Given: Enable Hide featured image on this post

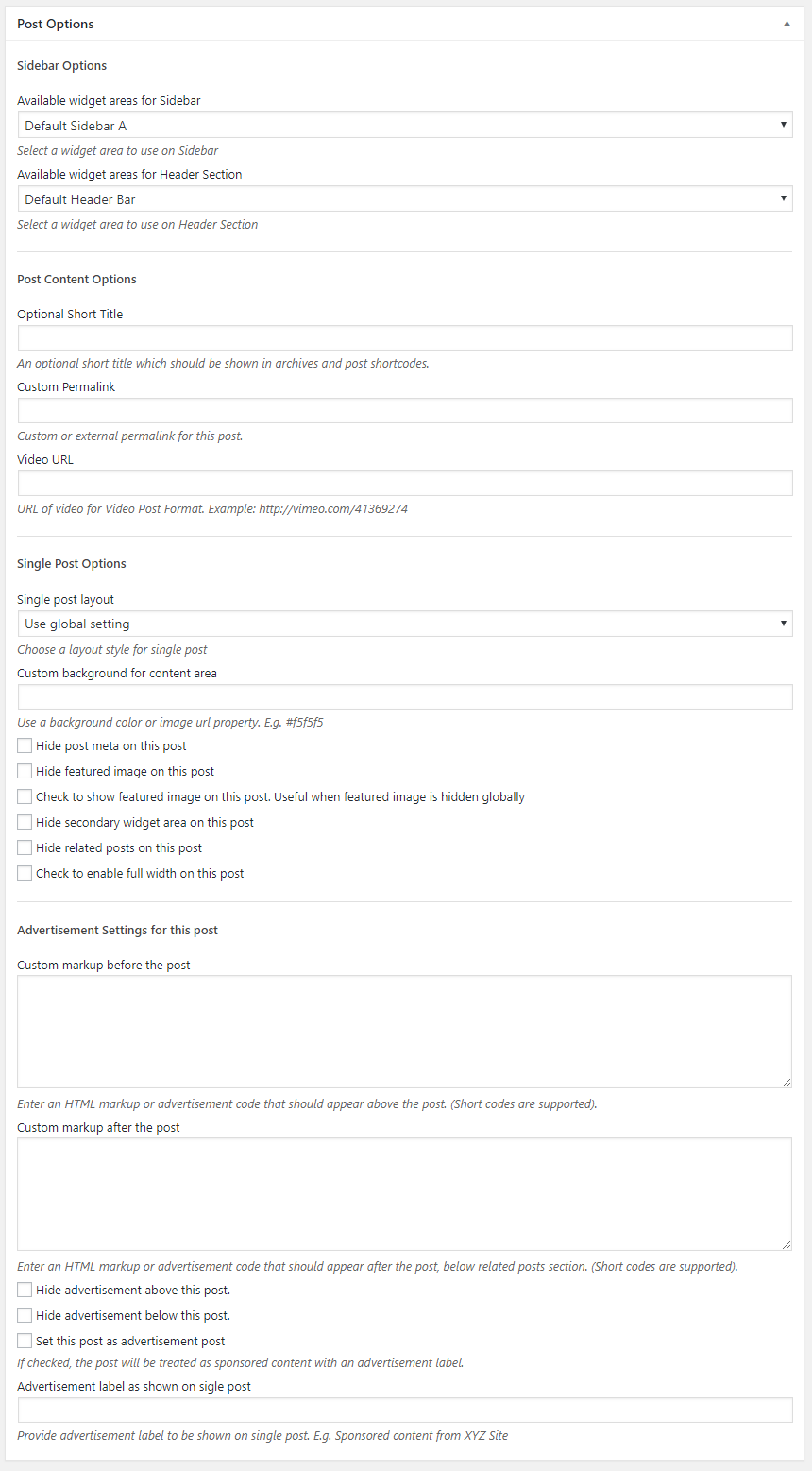Looking at the screenshot, I should [25, 772].
